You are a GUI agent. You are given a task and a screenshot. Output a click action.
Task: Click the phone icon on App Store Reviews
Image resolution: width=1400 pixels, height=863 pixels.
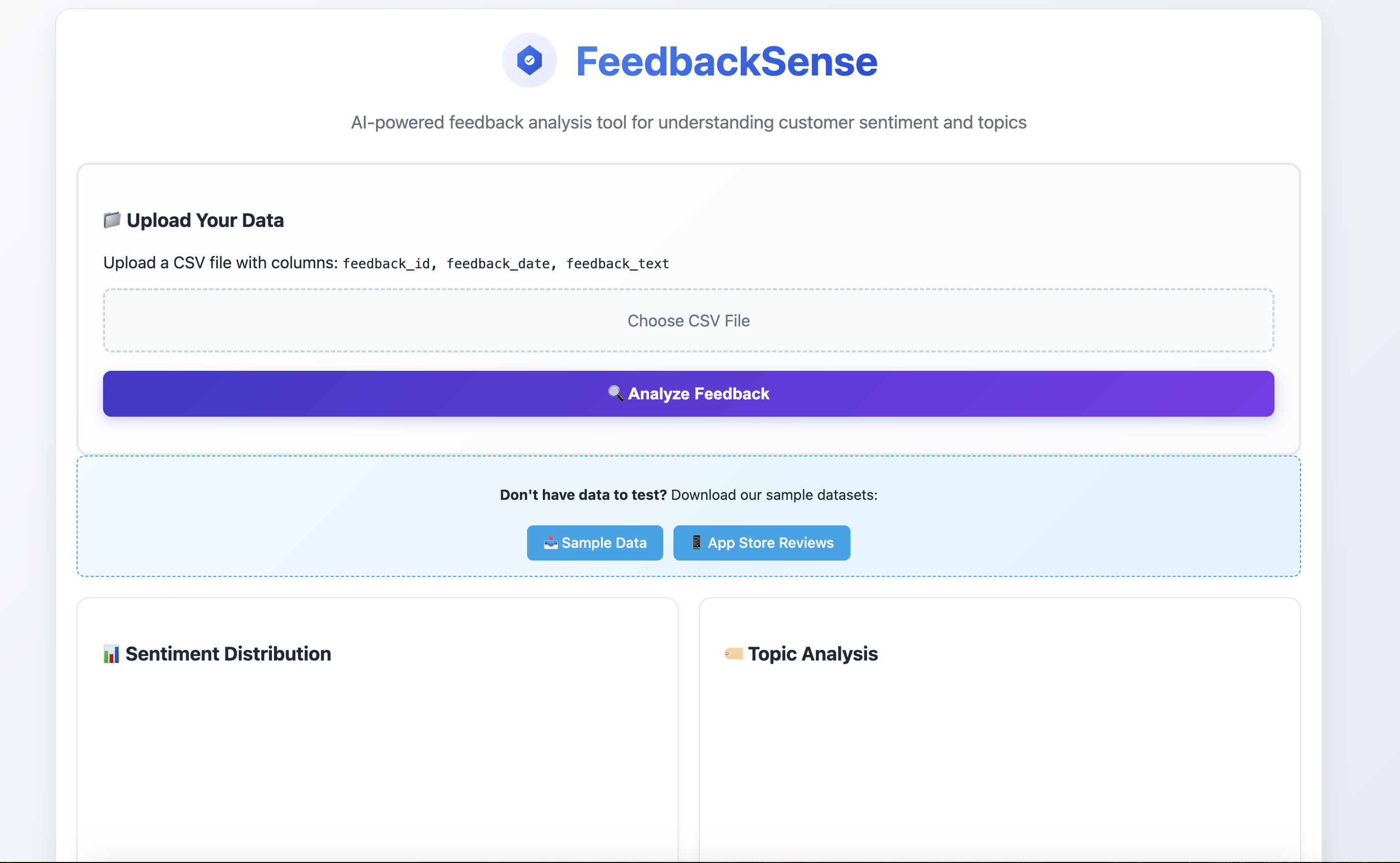pyautogui.click(x=695, y=543)
